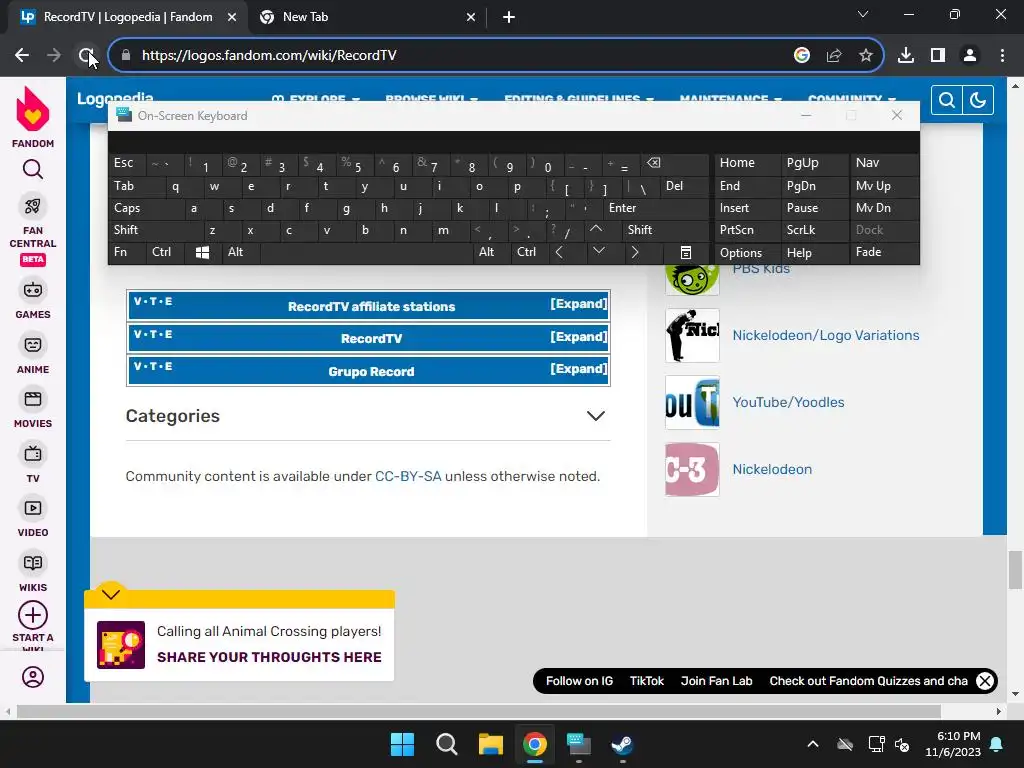Open File Explorer from taskbar
The width and height of the screenshot is (1024, 768).
[490, 744]
